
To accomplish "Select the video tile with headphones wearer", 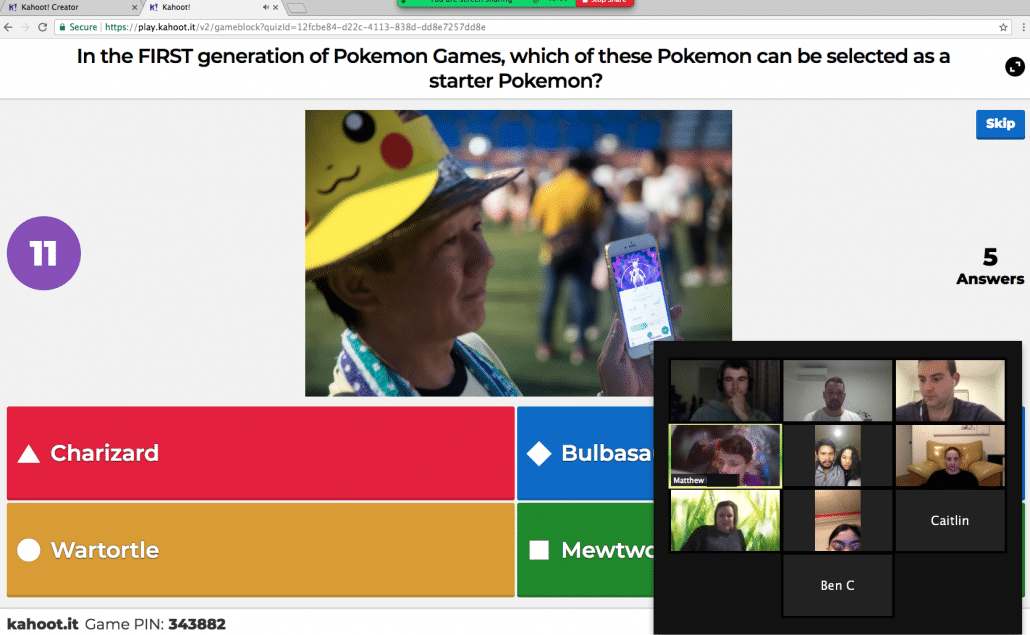I will (725, 390).
